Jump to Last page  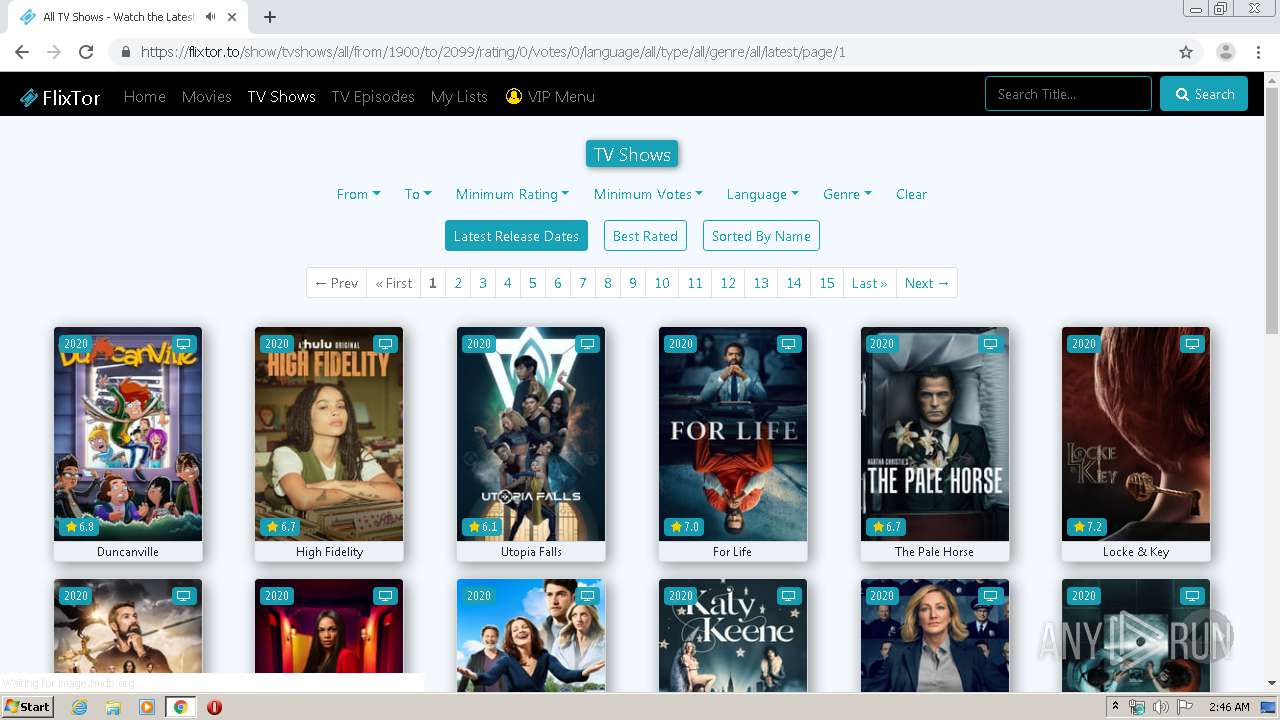pos(869,283)
